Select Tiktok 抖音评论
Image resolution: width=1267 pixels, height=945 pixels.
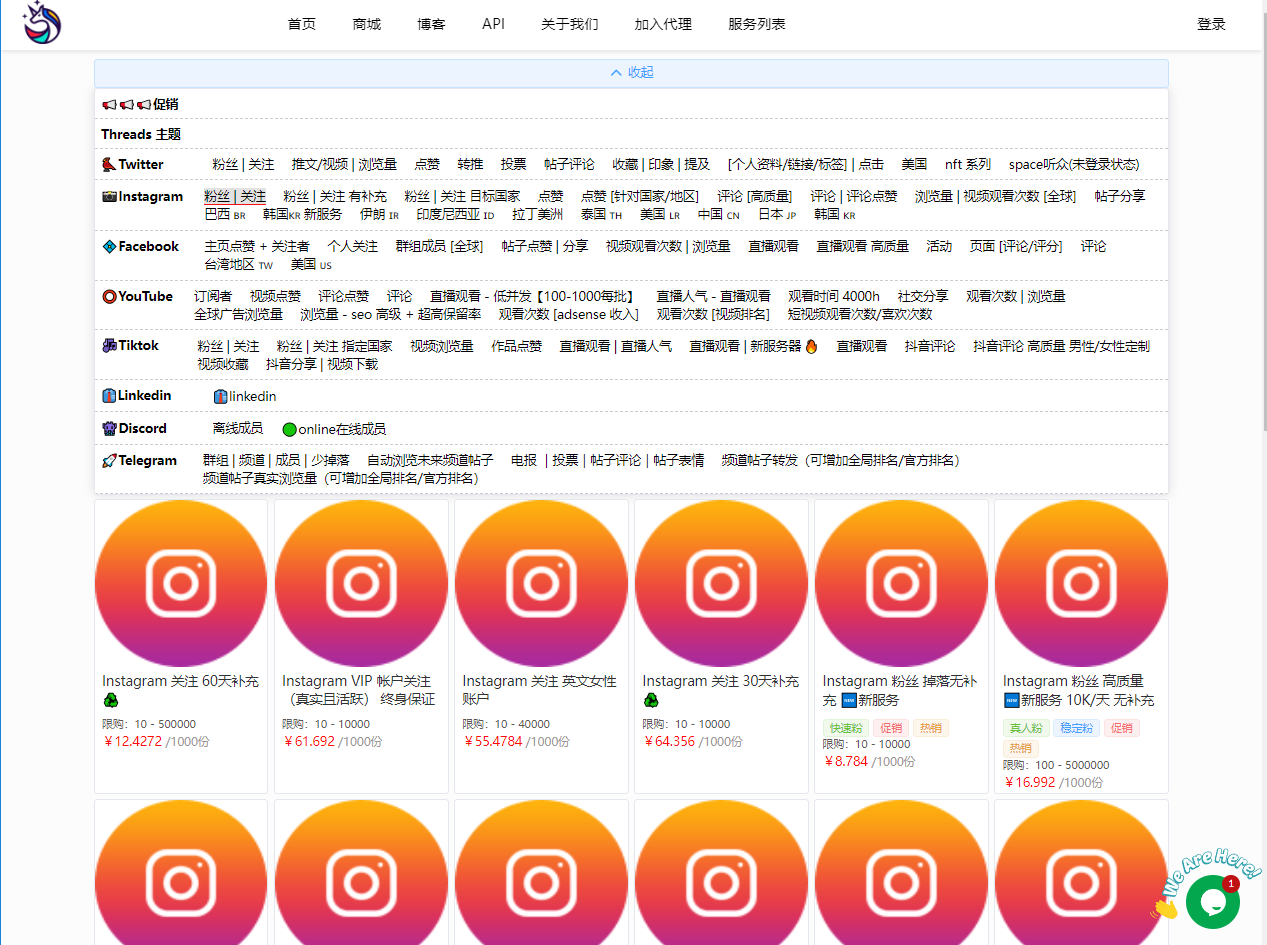point(930,346)
